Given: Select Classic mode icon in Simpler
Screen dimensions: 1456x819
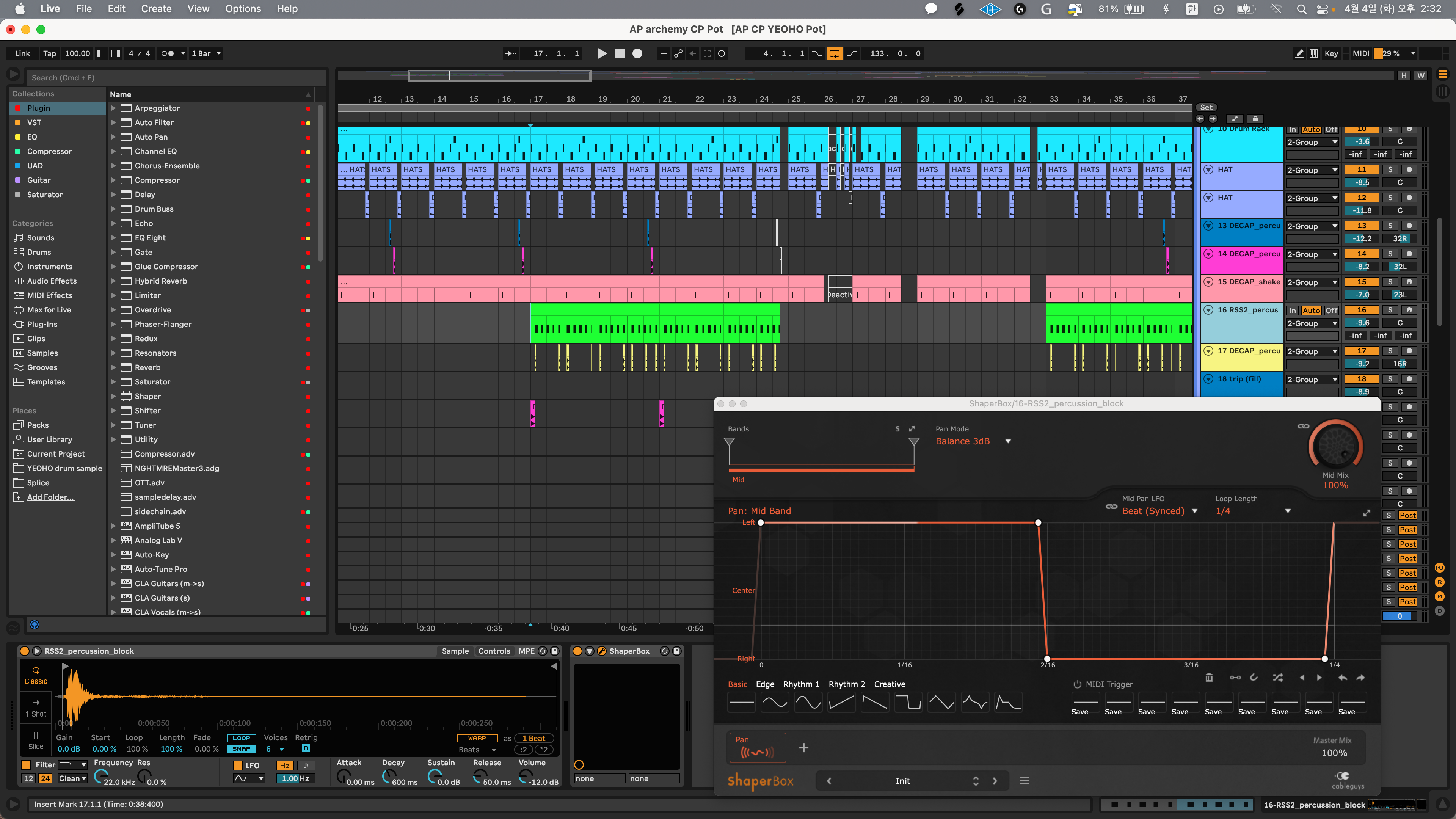Looking at the screenshot, I should click(36, 675).
